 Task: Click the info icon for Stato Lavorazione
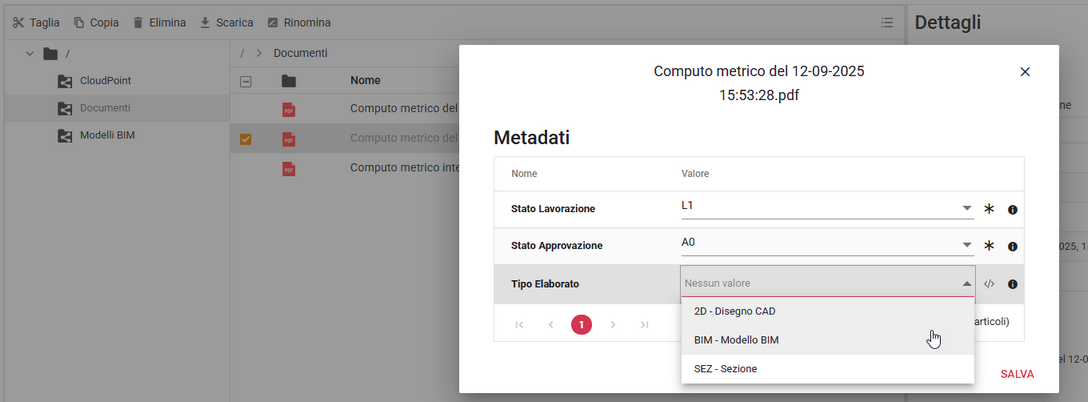click(1012, 209)
